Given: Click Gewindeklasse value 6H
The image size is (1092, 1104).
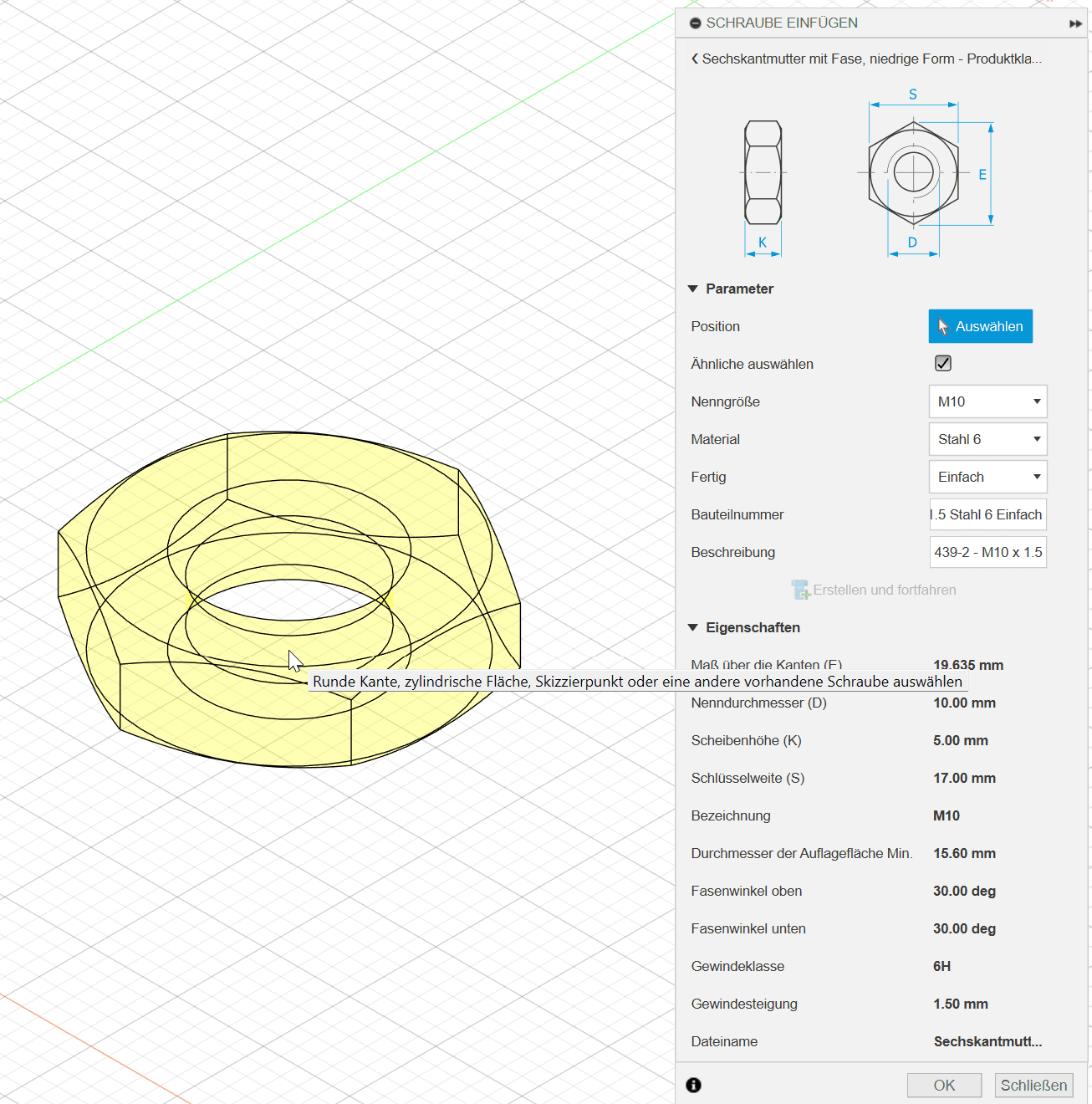Looking at the screenshot, I should 941,966.
